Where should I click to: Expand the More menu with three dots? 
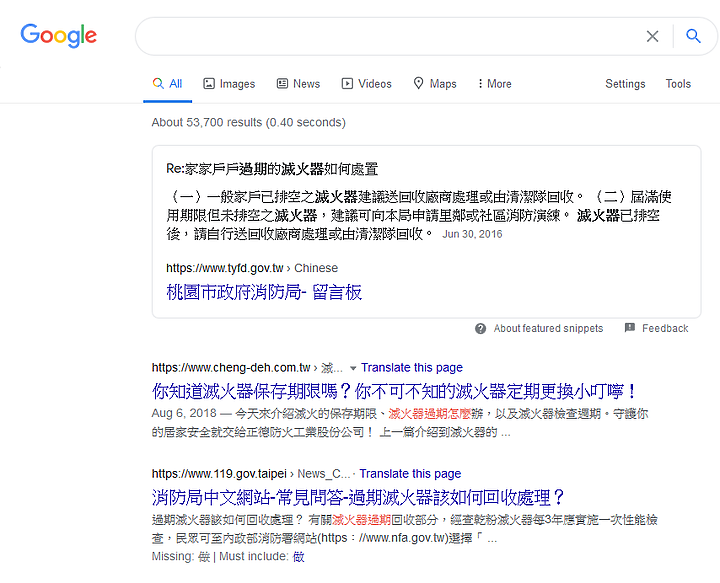point(494,84)
